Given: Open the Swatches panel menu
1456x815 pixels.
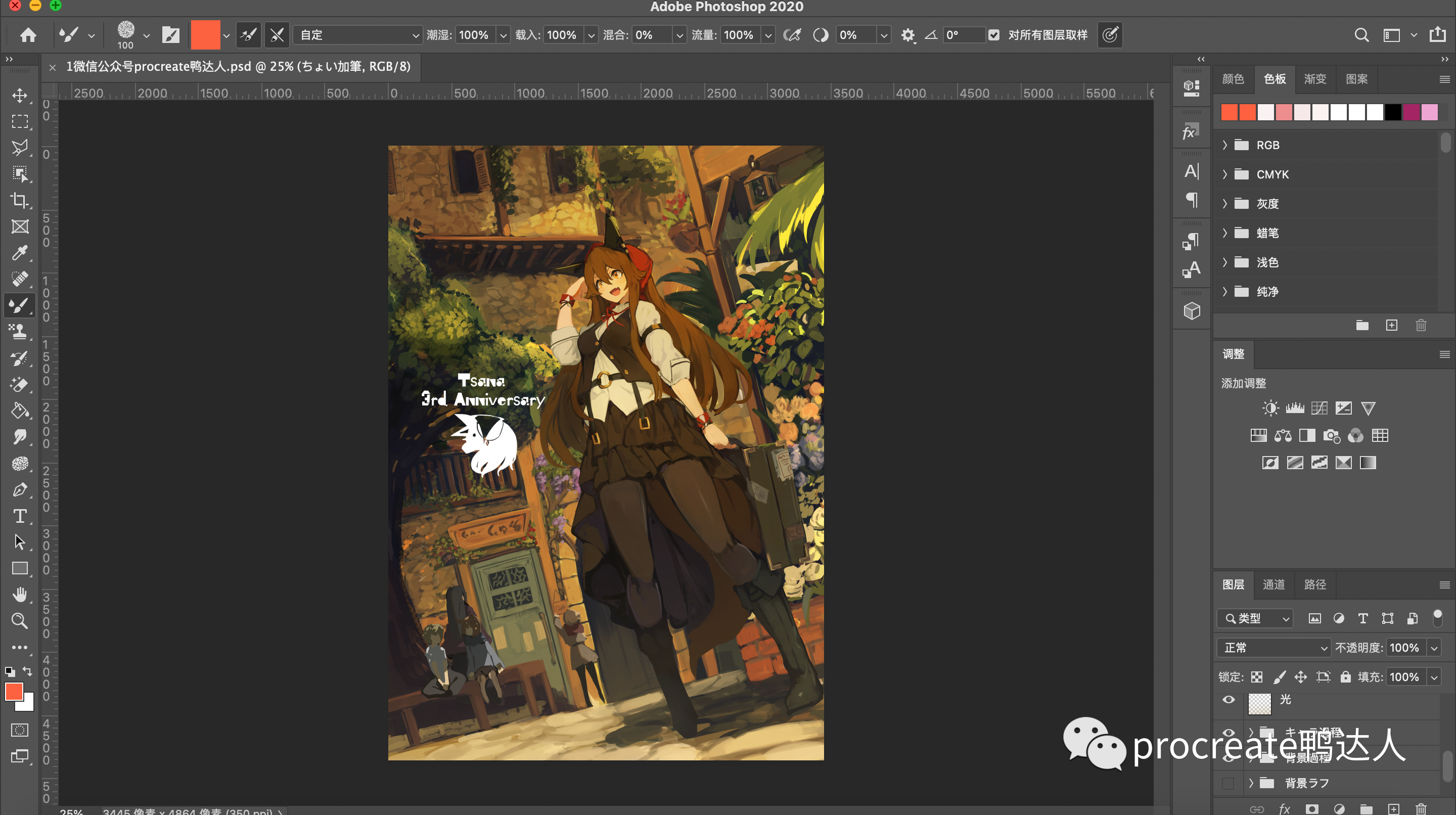Looking at the screenshot, I should [x=1444, y=79].
